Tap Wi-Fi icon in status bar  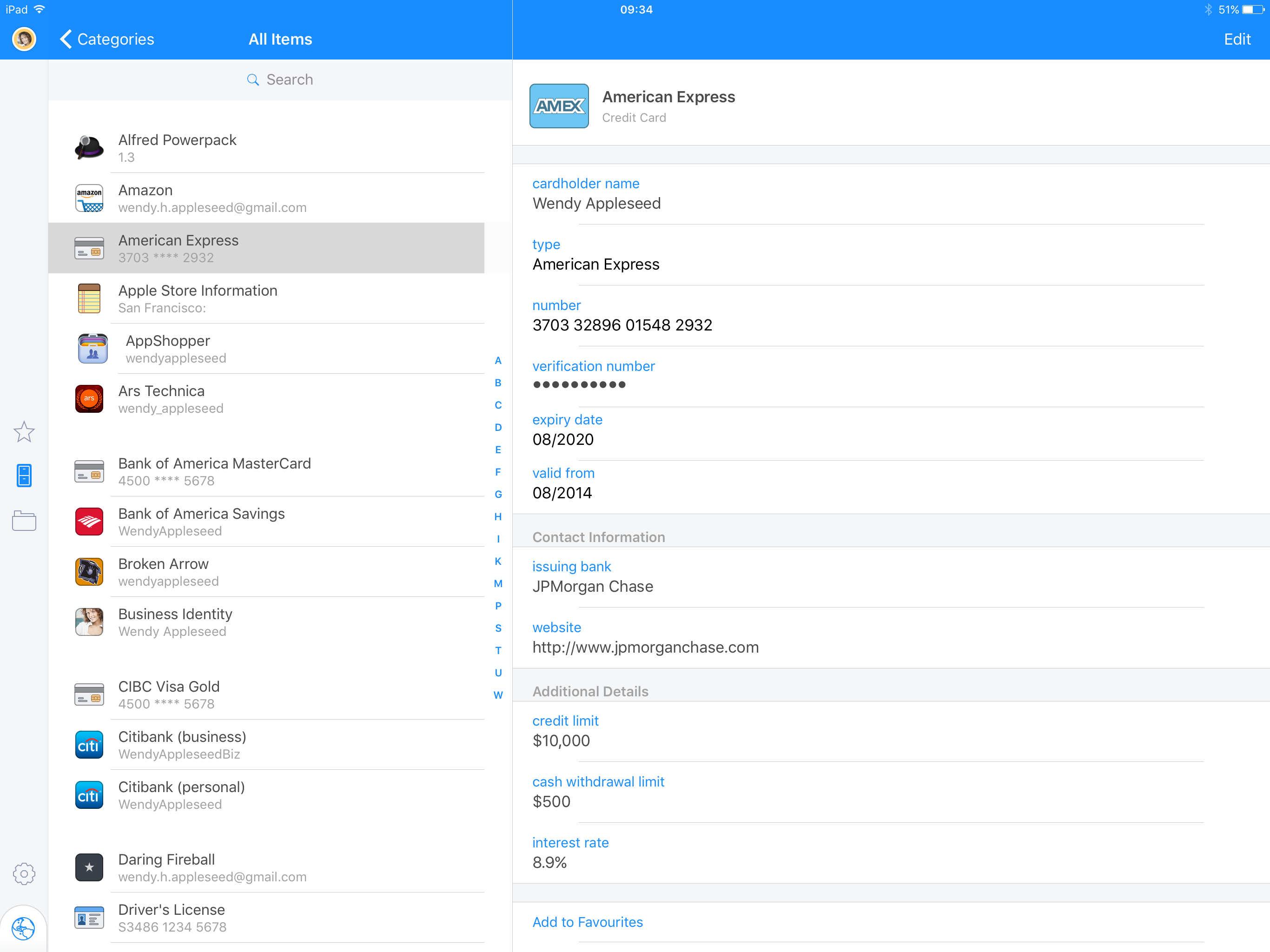(x=40, y=9)
